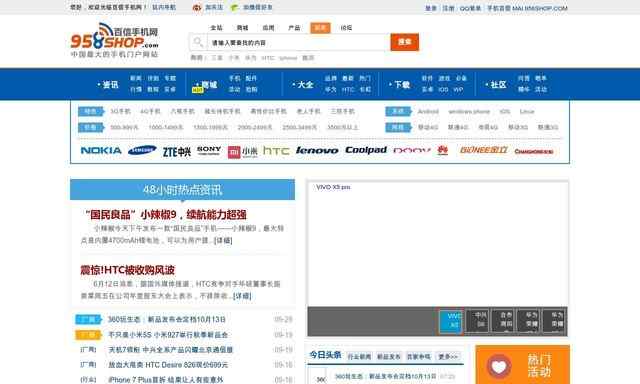Open headline 小辣椒9 续航能力超强

point(166,215)
